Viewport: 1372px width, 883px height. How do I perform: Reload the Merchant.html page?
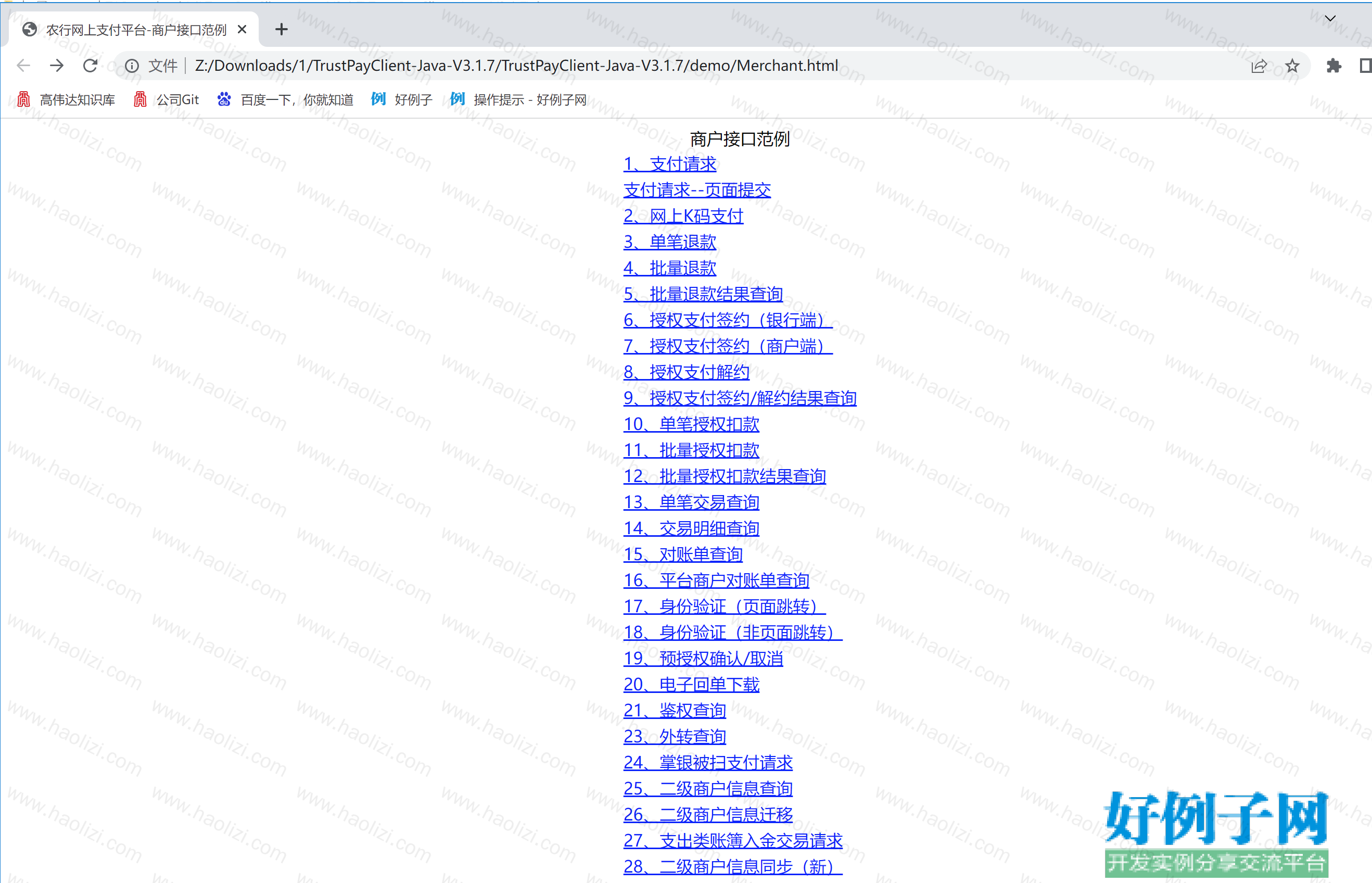click(90, 66)
